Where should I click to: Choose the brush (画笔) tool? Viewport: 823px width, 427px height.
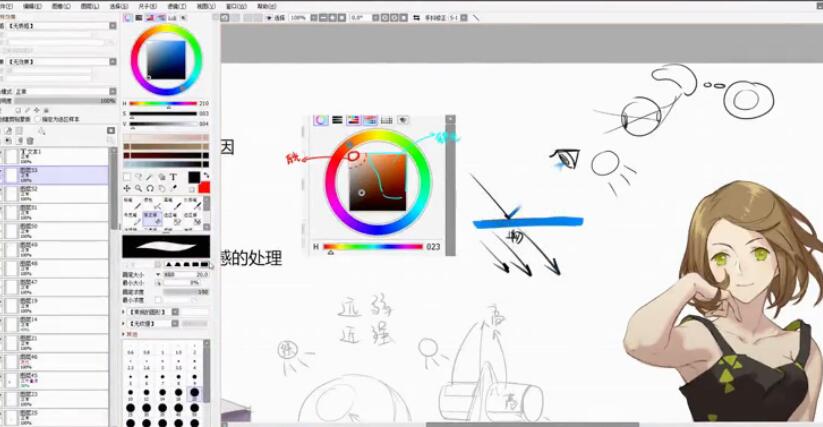click(173, 204)
